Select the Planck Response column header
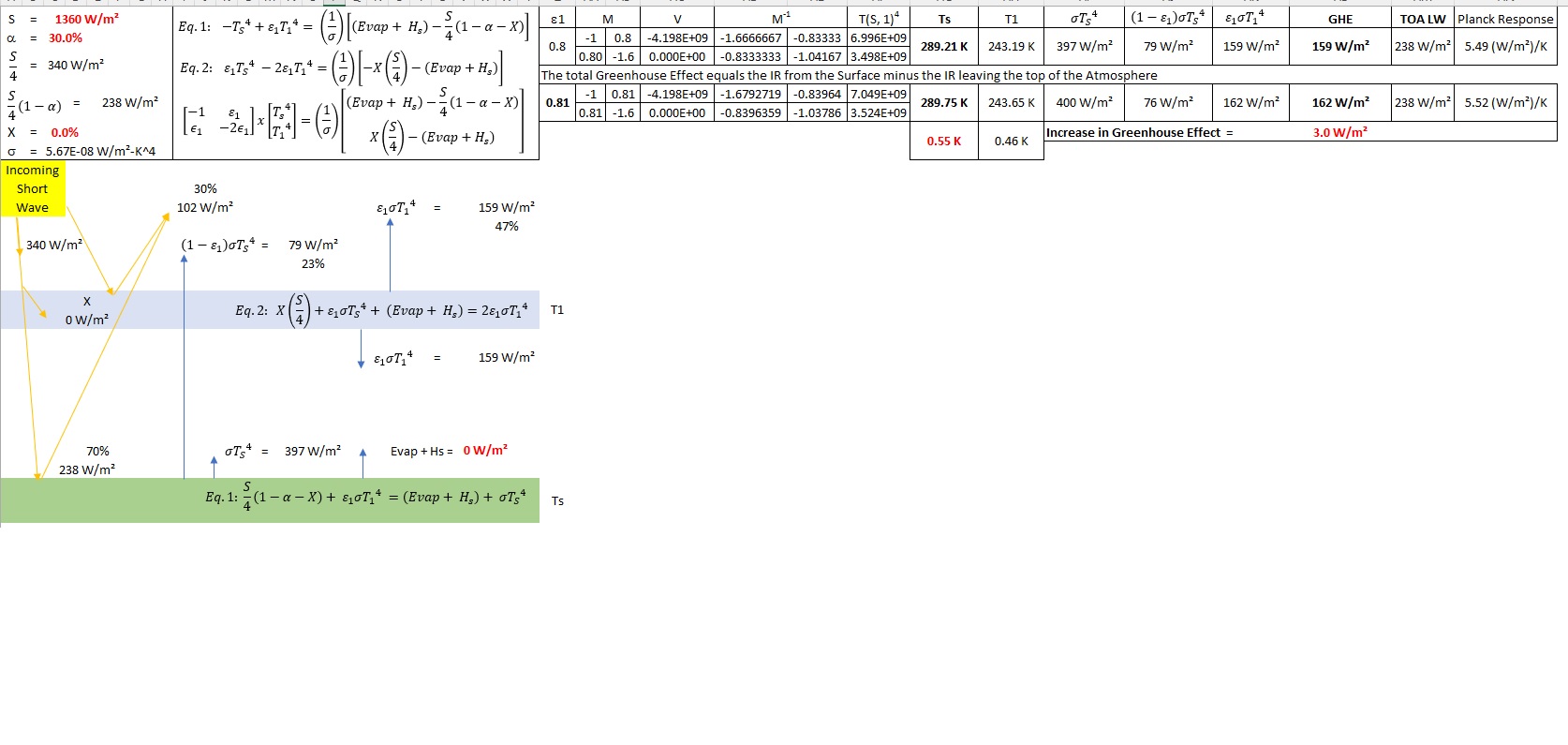This screenshot has height=745, width=1568. click(1504, 19)
